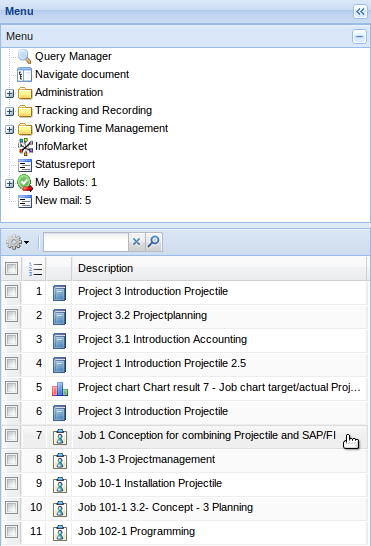Click the Navigate document icon

[x=25, y=75]
